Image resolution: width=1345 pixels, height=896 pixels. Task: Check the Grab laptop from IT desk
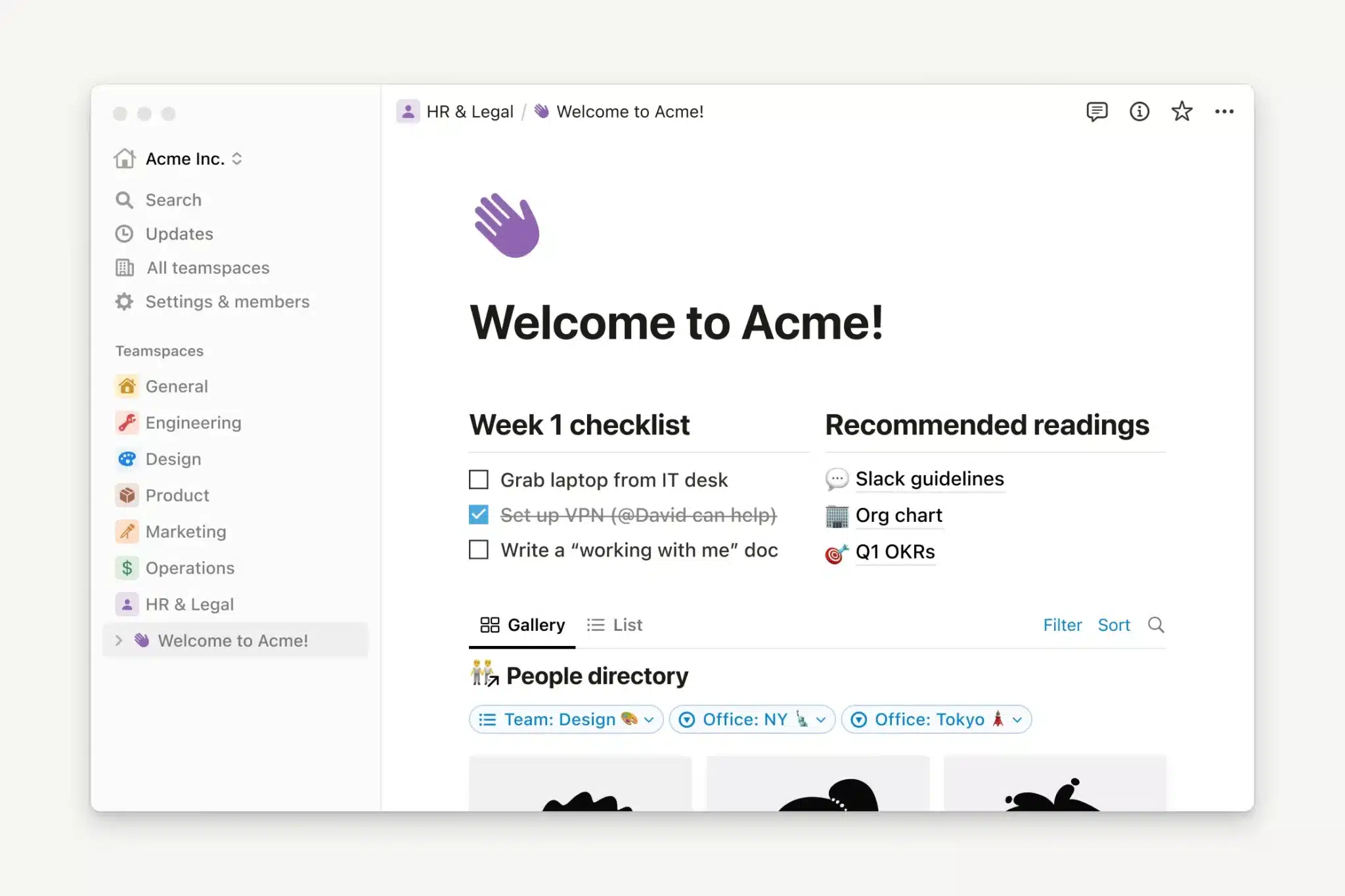(478, 478)
